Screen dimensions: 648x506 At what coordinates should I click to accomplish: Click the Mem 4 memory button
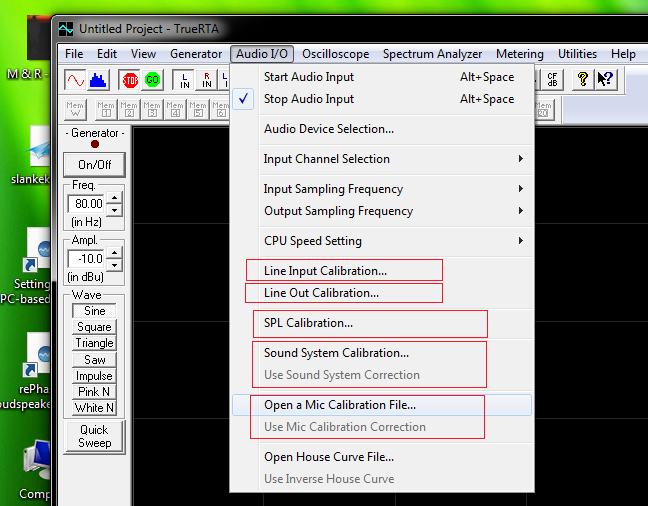175,110
